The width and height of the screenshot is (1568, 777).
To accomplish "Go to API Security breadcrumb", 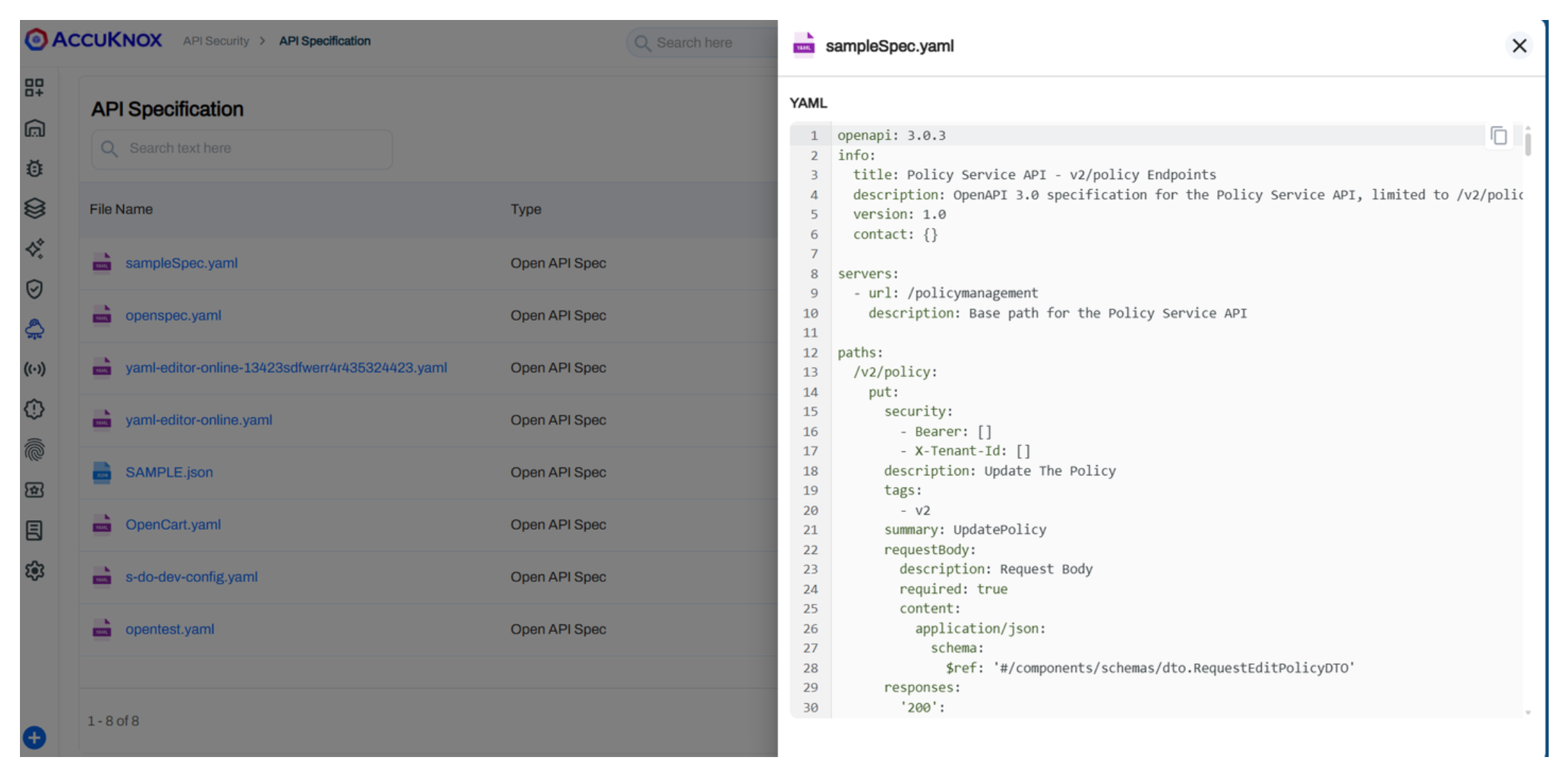I will (216, 41).
